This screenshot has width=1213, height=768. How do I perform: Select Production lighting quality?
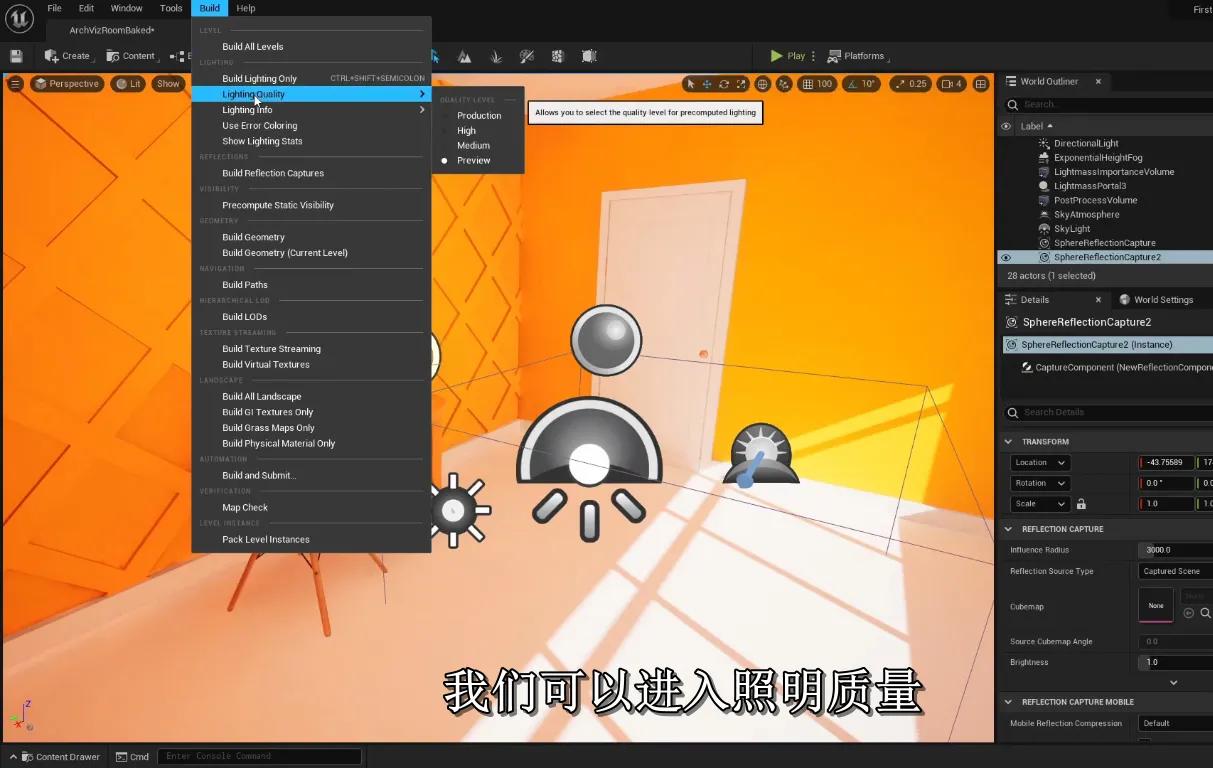[x=479, y=116]
